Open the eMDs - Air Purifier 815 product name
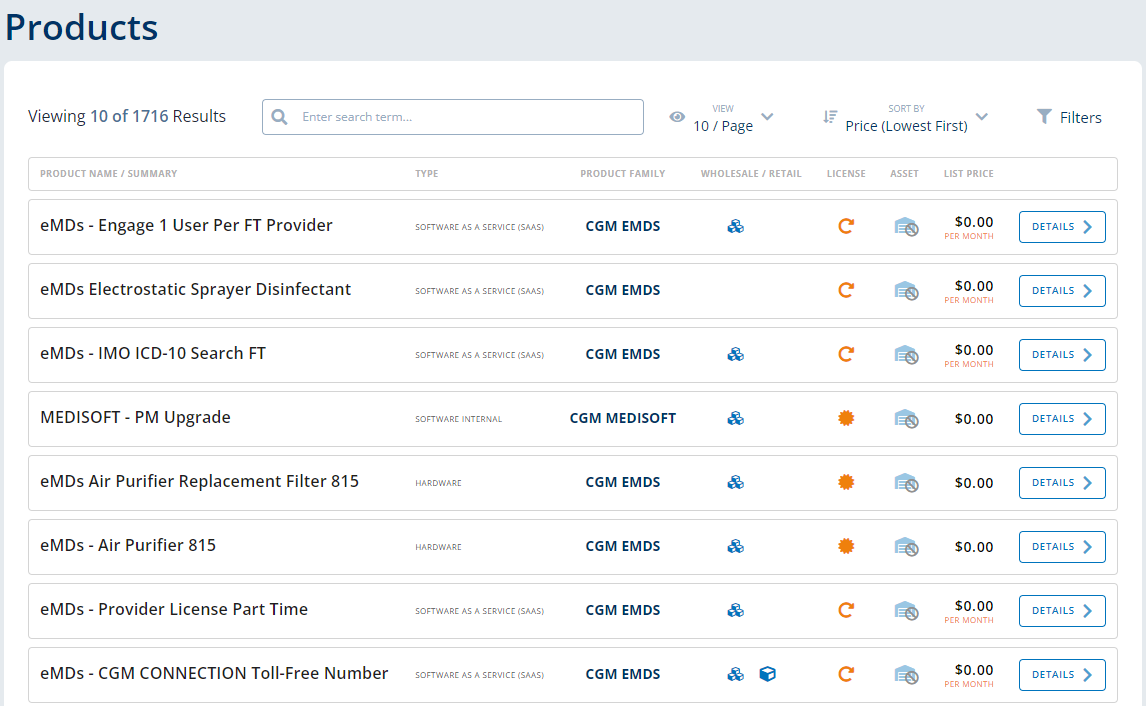 click(128, 546)
